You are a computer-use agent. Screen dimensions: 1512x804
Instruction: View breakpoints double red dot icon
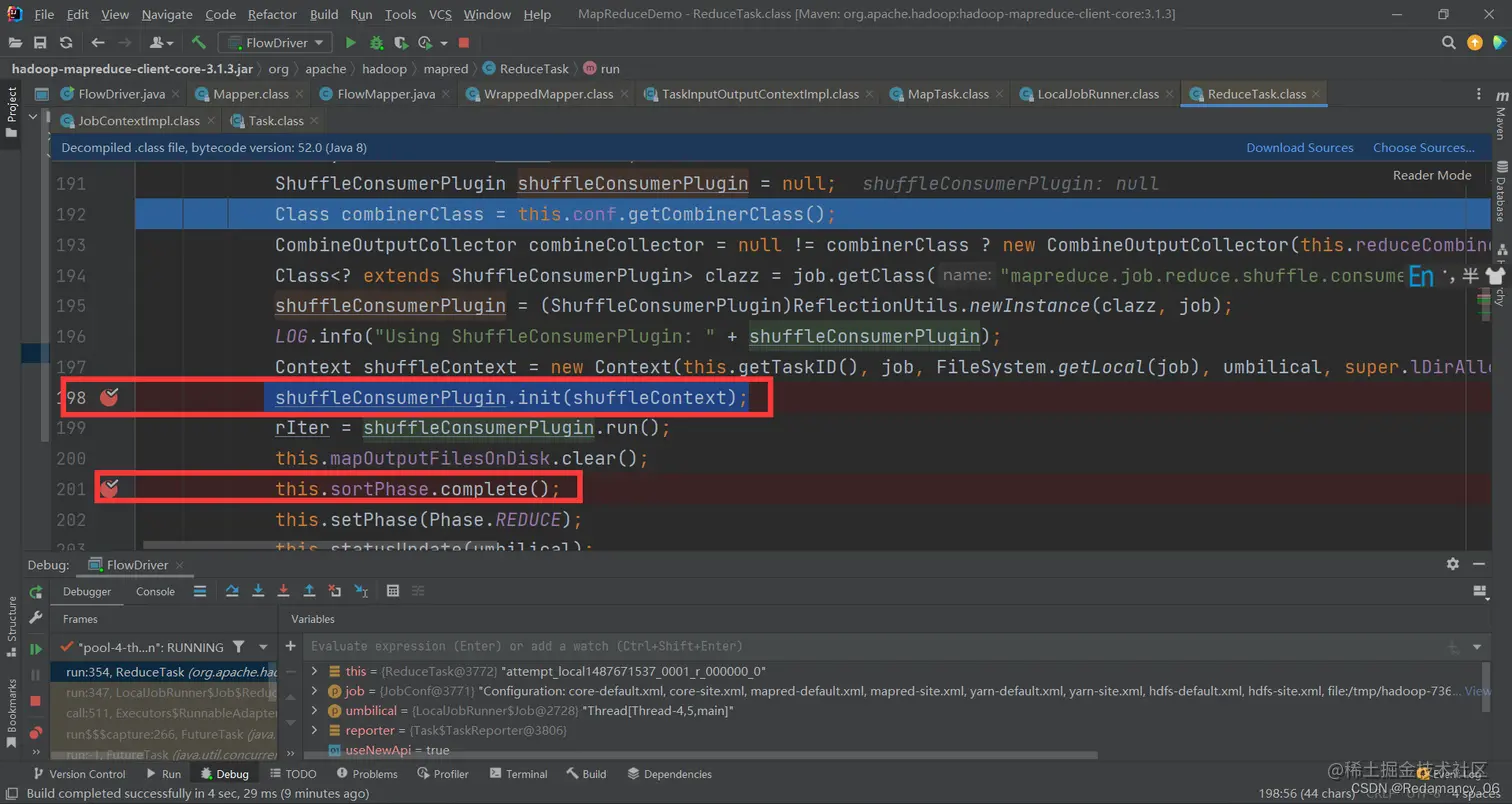point(36,733)
